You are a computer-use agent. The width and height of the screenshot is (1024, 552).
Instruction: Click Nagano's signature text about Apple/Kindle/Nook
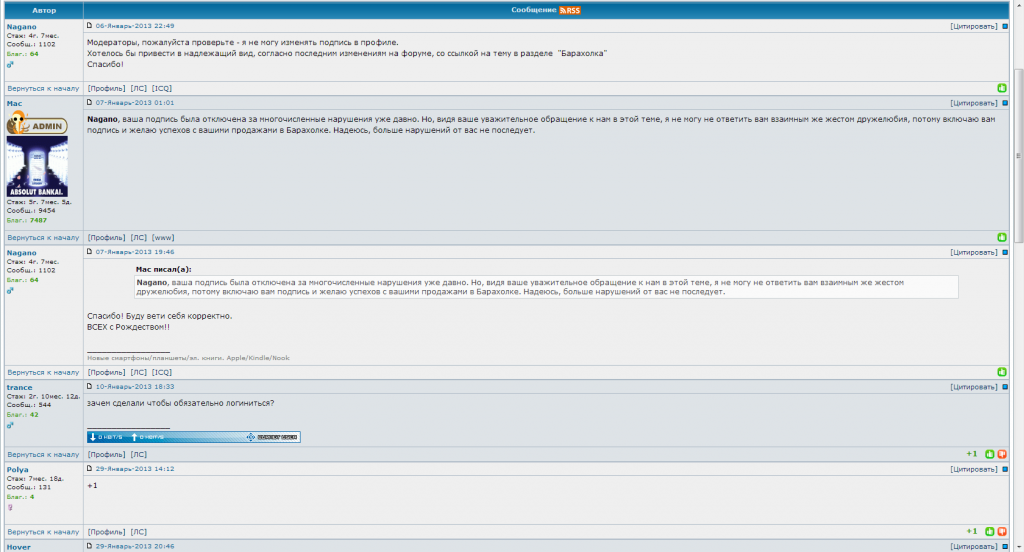188,358
